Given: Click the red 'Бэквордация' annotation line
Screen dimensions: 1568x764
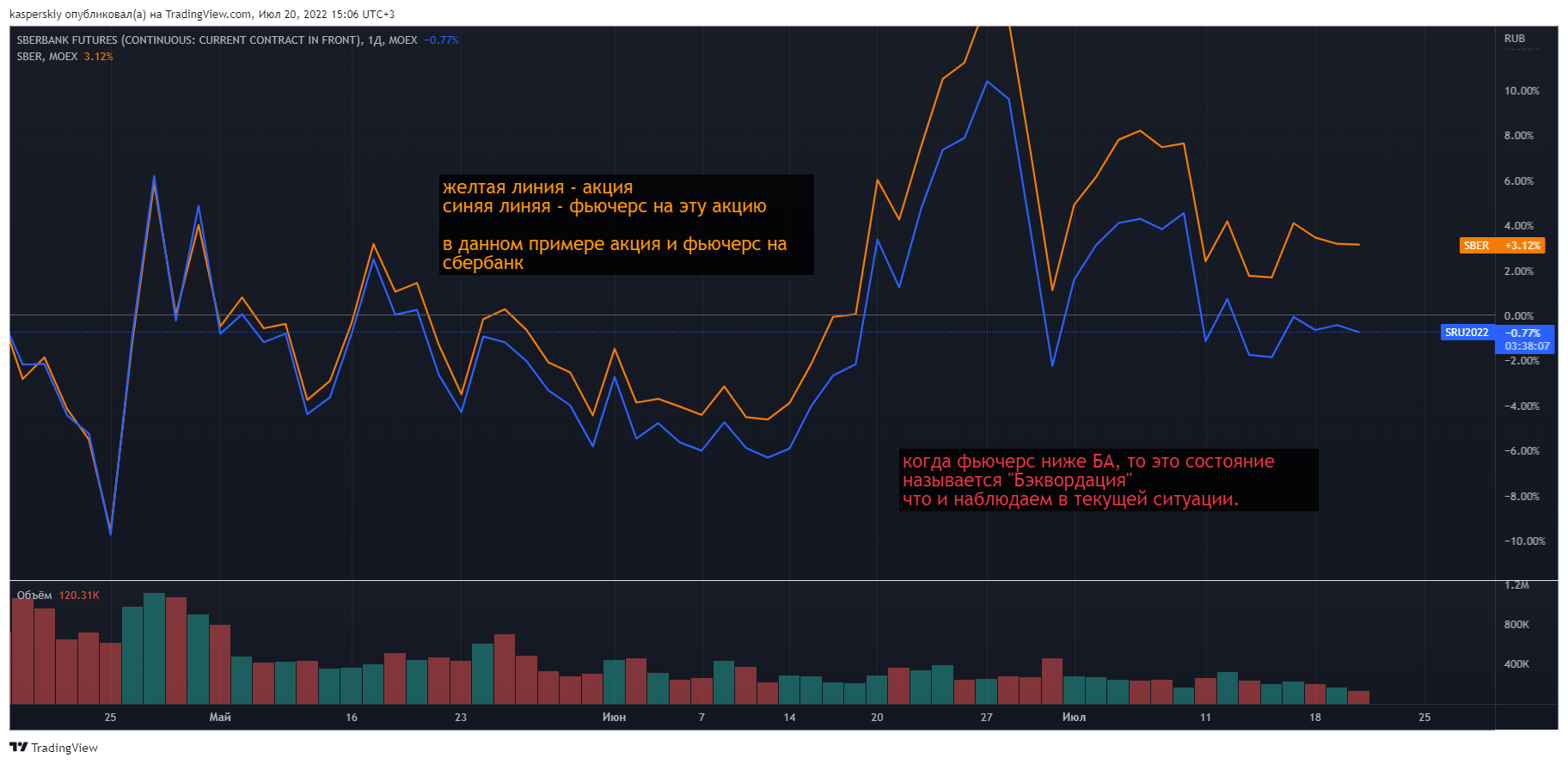Looking at the screenshot, I should [1017, 480].
